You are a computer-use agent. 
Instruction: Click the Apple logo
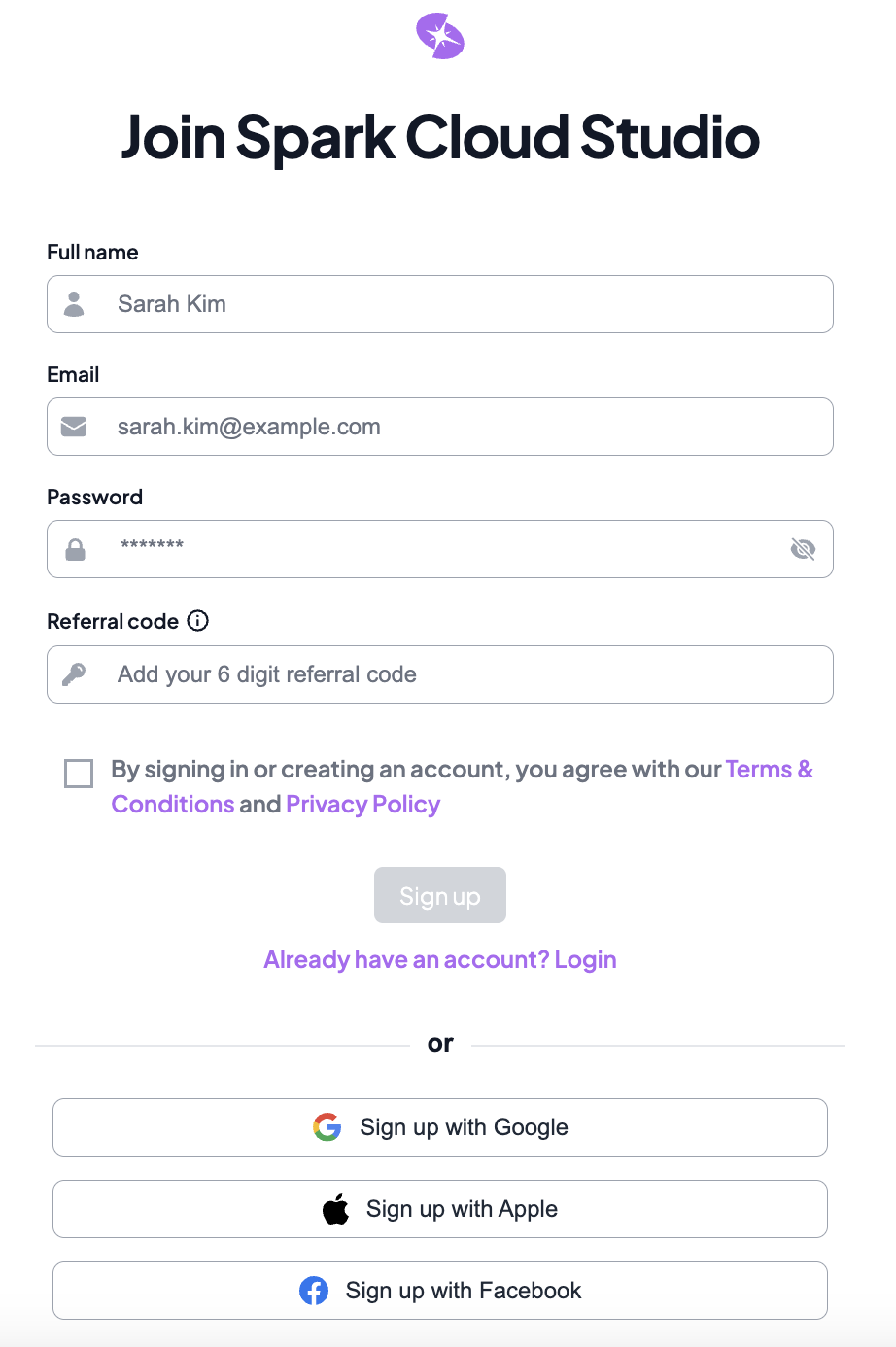(335, 1208)
